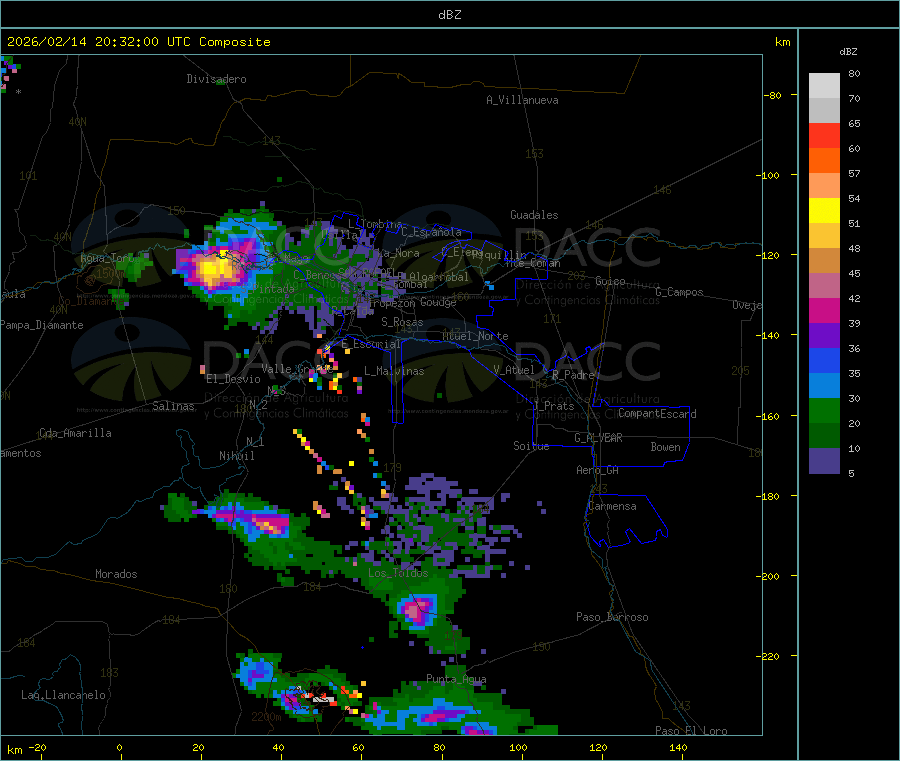Click the Bowen label

(665, 447)
